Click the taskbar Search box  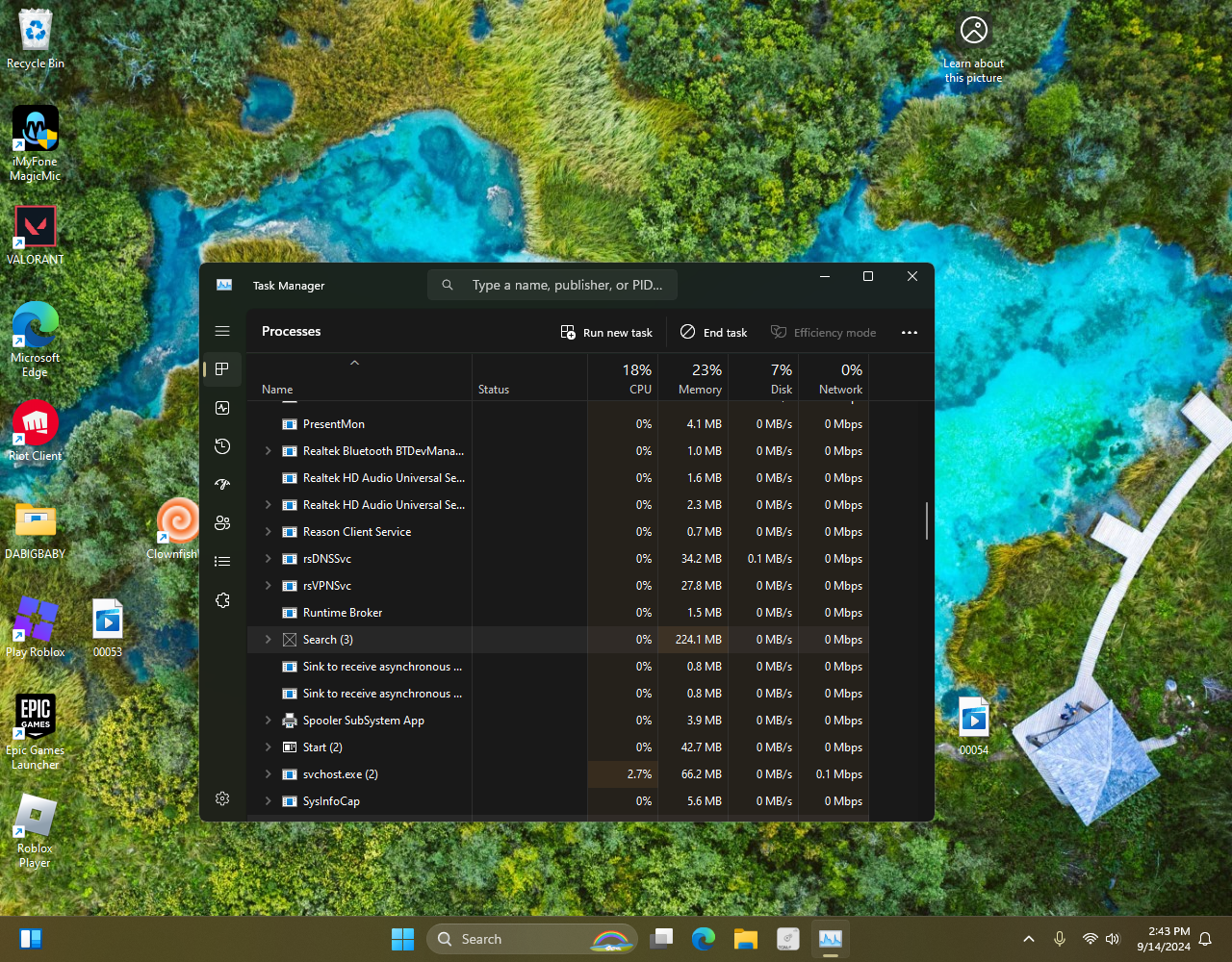(x=532, y=939)
